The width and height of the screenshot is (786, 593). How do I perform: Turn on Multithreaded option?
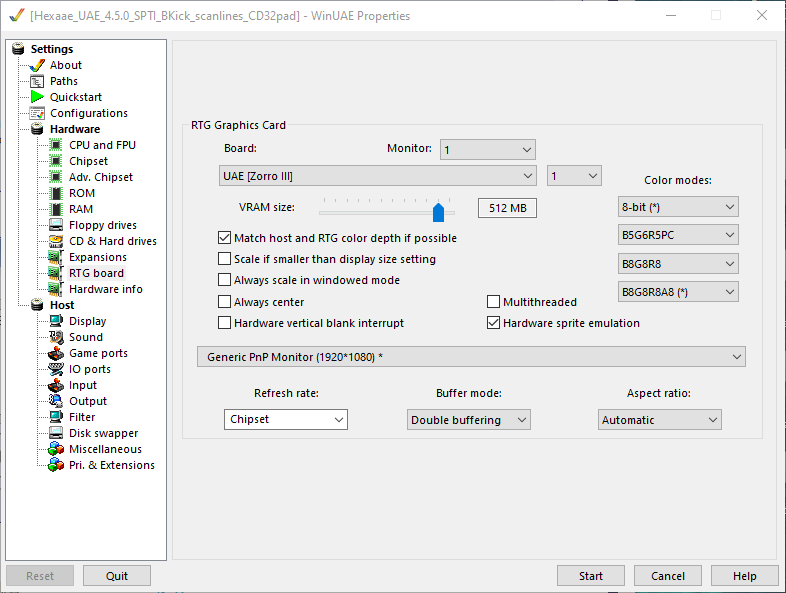click(x=493, y=302)
